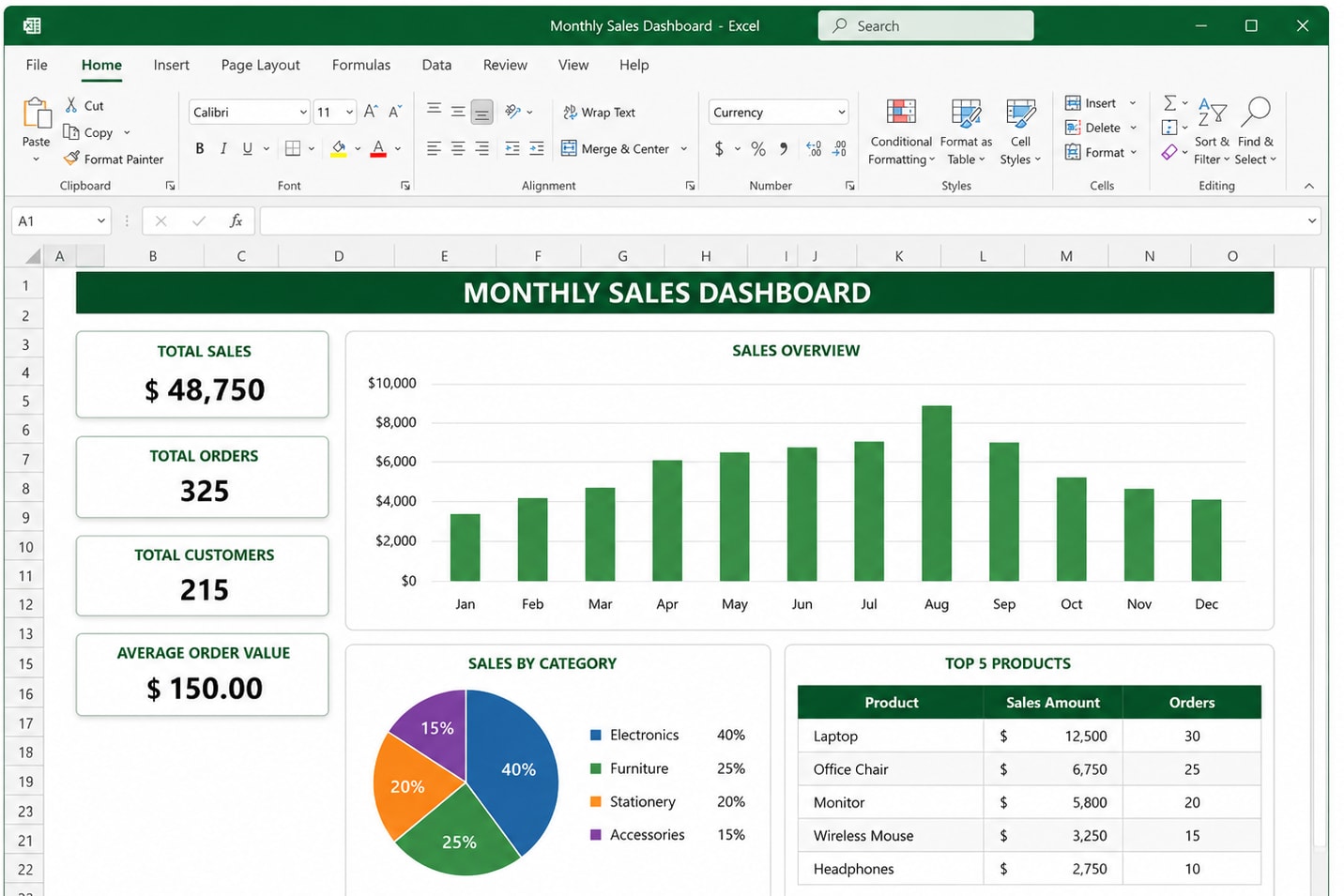The width and height of the screenshot is (1344, 896).
Task: Switch to the Data tab
Action: [x=436, y=65]
